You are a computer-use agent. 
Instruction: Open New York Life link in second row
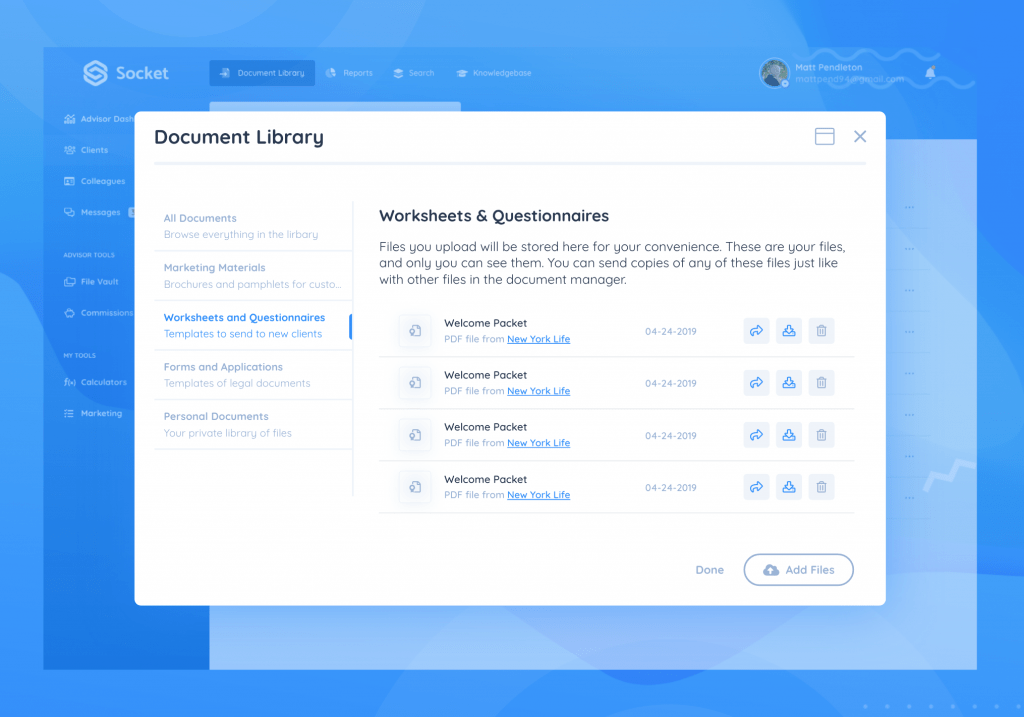pos(539,390)
